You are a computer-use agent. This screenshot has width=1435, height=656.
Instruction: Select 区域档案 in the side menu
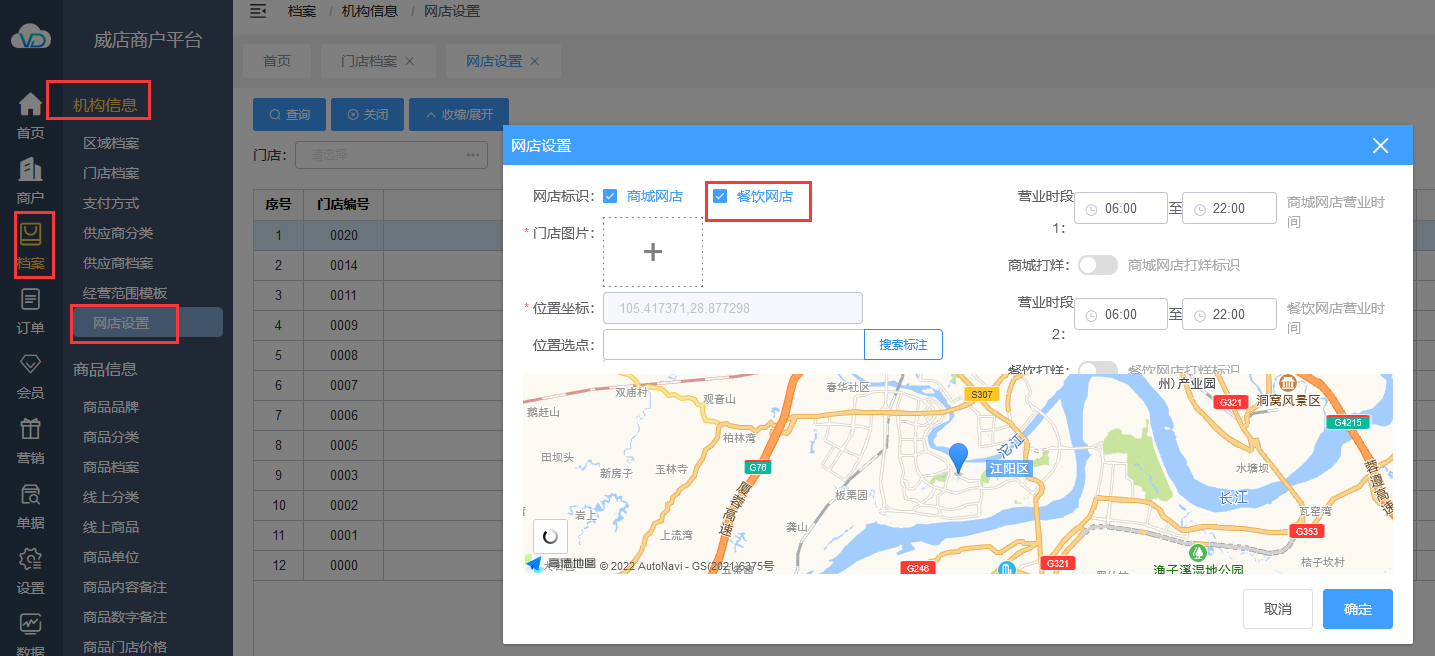(x=111, y=143)
